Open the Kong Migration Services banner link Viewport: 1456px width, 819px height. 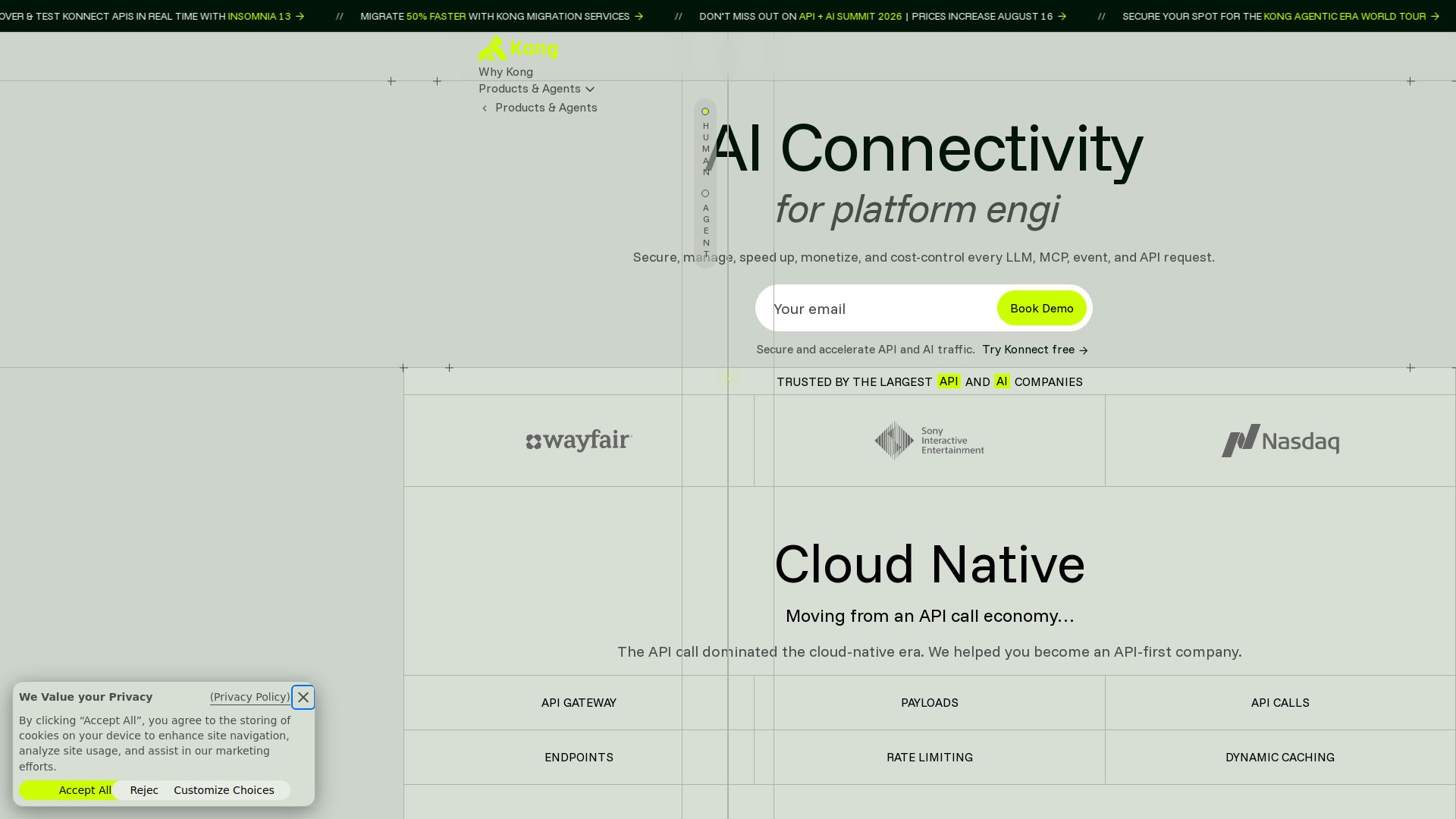tap(502, 16)
